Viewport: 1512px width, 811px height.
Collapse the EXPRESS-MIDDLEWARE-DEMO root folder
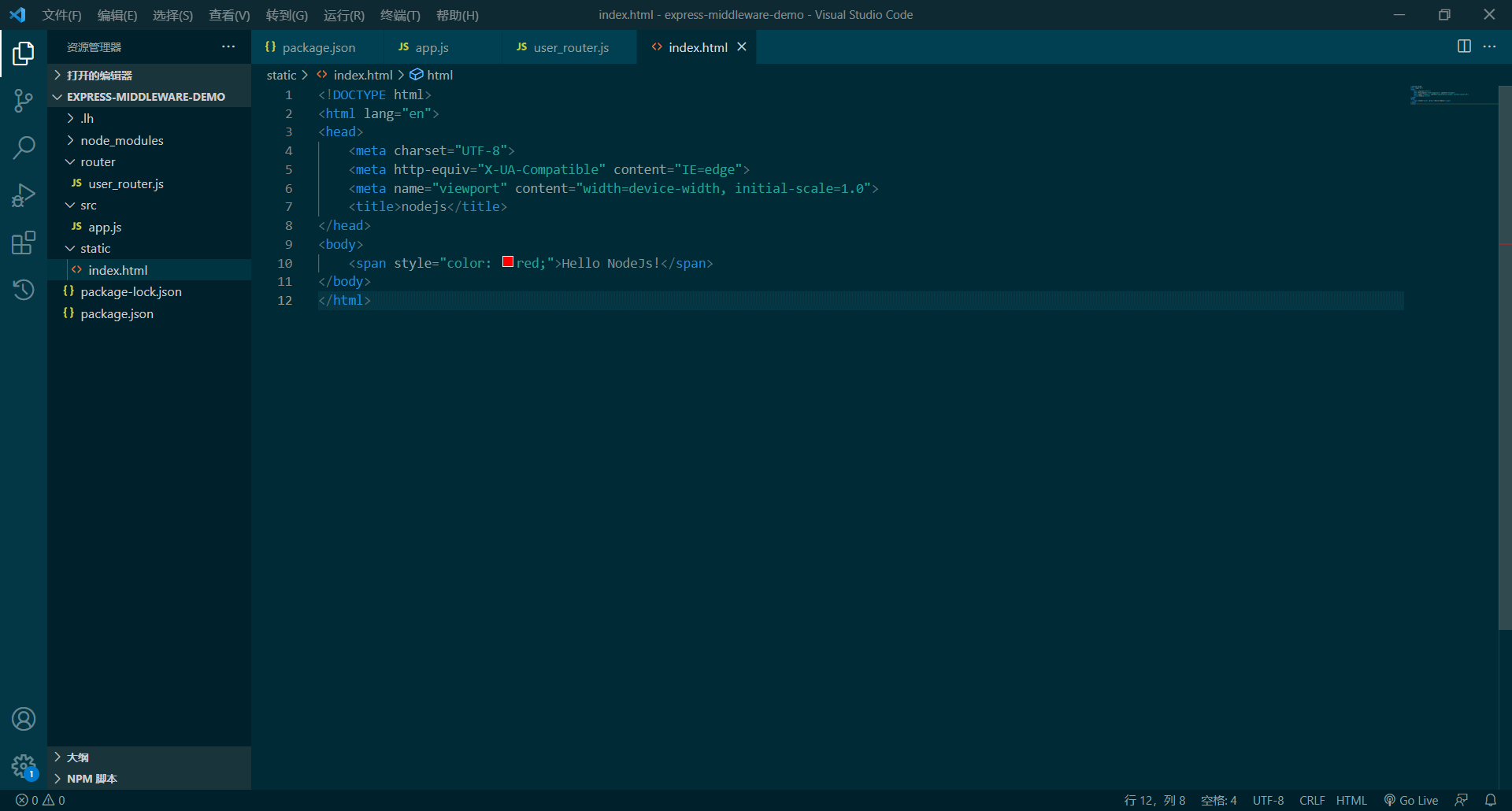click(150, 97)
